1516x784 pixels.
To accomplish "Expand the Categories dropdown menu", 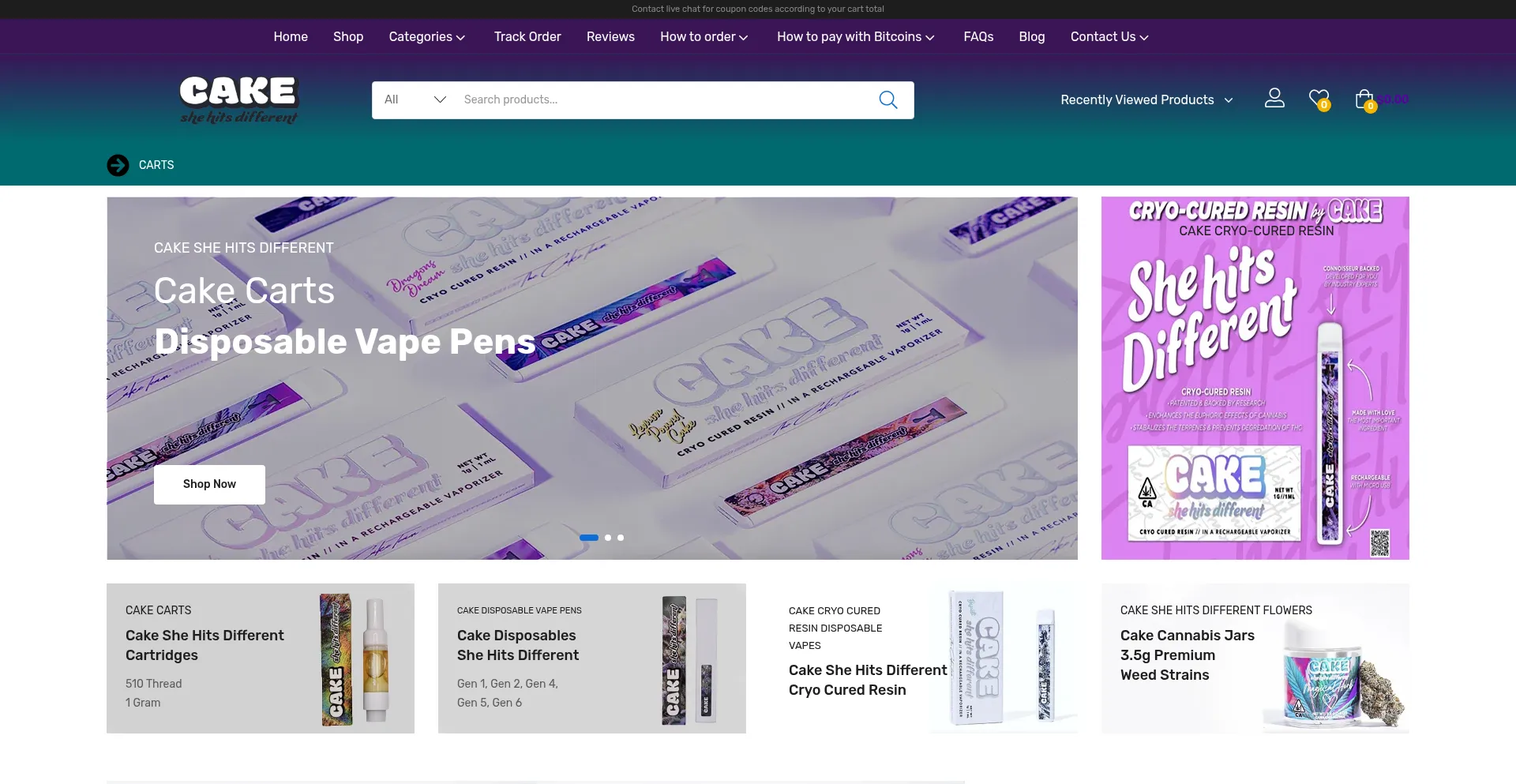I will (426, 37).
